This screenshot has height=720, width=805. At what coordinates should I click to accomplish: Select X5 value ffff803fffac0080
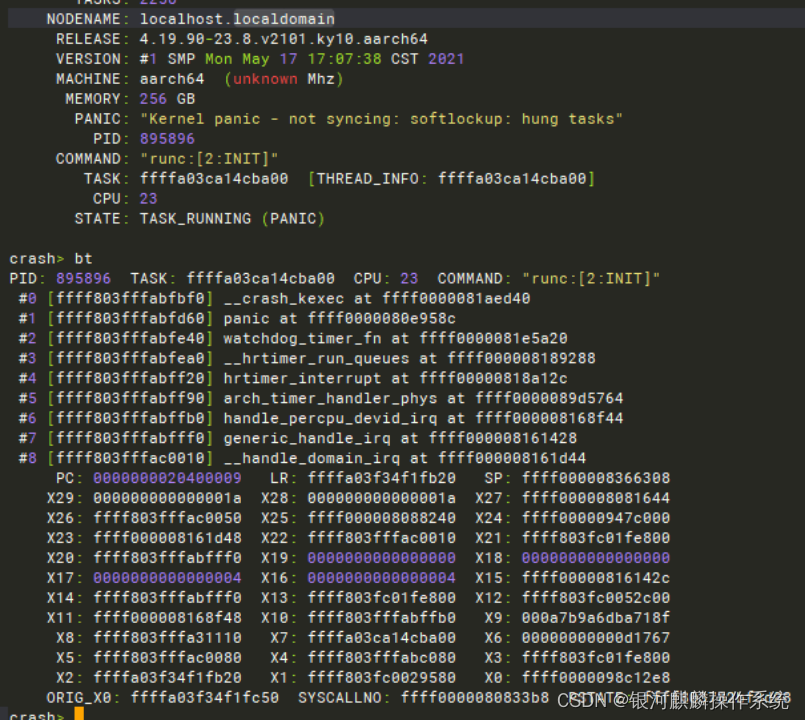click(167, 658)
